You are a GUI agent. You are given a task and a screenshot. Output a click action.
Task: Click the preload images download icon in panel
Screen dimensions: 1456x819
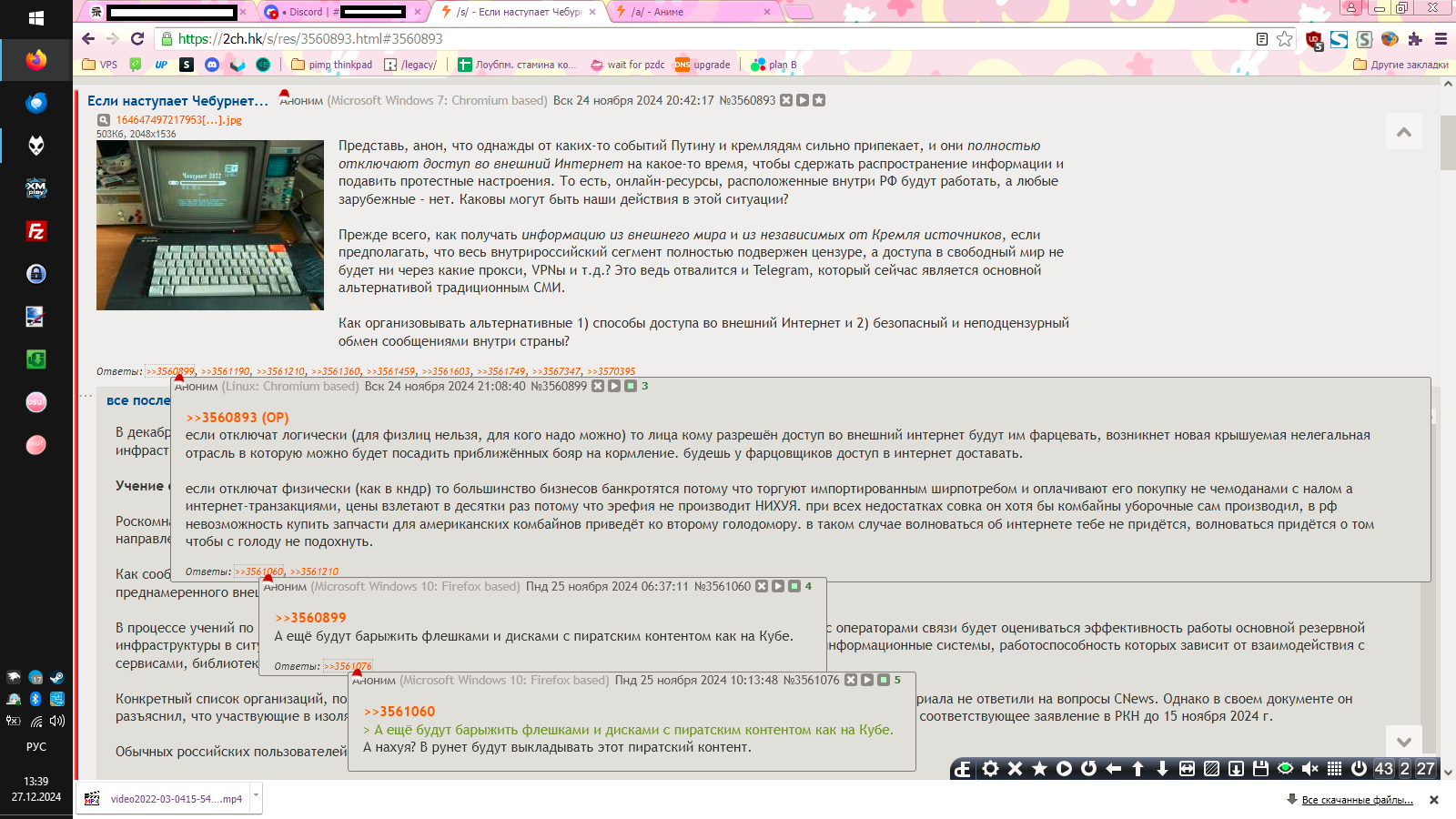[1236, 769]
